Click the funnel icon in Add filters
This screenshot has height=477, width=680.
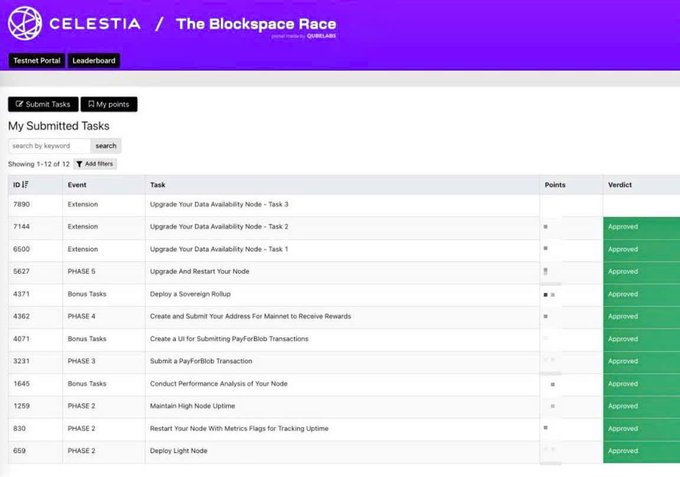79,164
